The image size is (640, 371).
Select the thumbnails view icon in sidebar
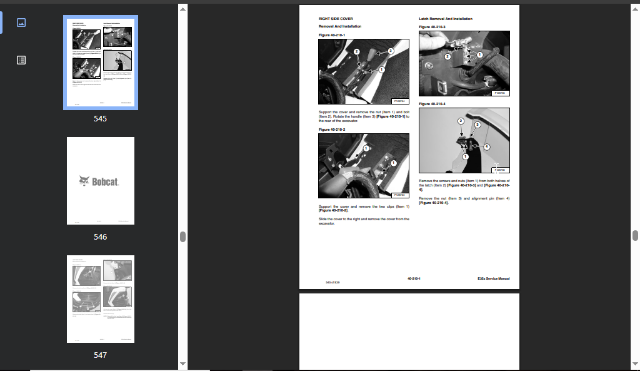(21, 22)
